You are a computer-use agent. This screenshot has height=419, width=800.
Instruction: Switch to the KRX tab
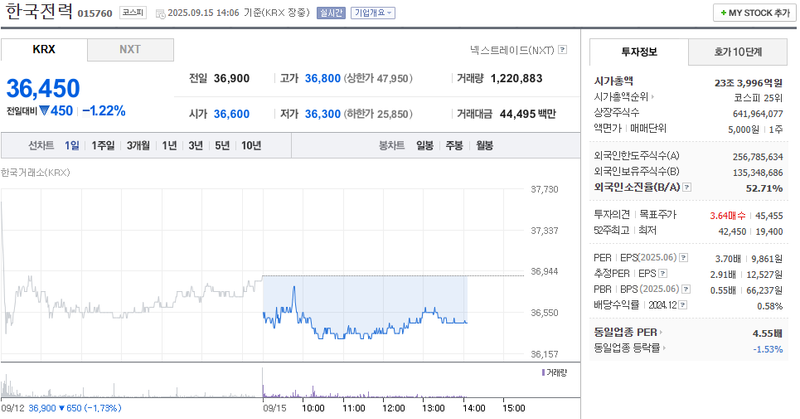[x=44, y=50]
